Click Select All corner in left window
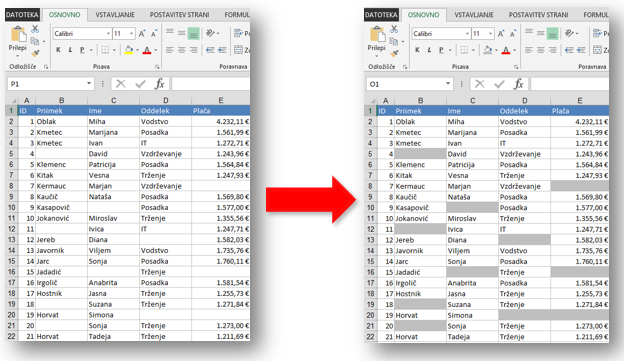This screenshot has height=361, width=624. coord(12,101)
